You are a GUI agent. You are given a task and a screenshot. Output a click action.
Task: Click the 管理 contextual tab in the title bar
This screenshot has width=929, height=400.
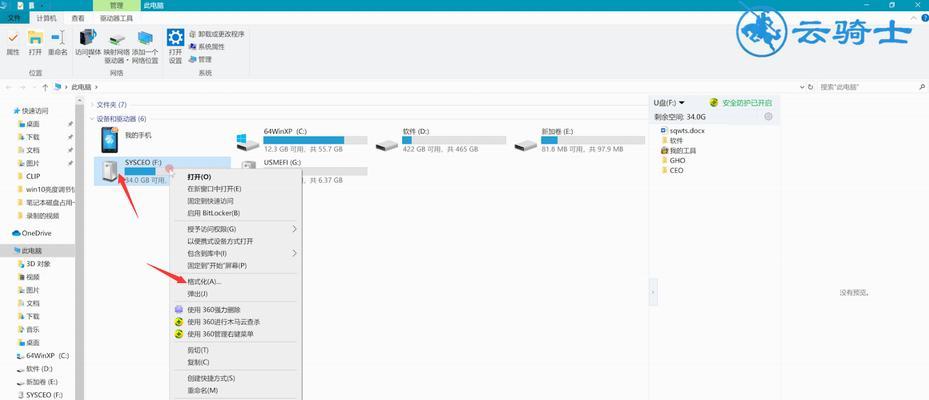(x=116, y=5)
